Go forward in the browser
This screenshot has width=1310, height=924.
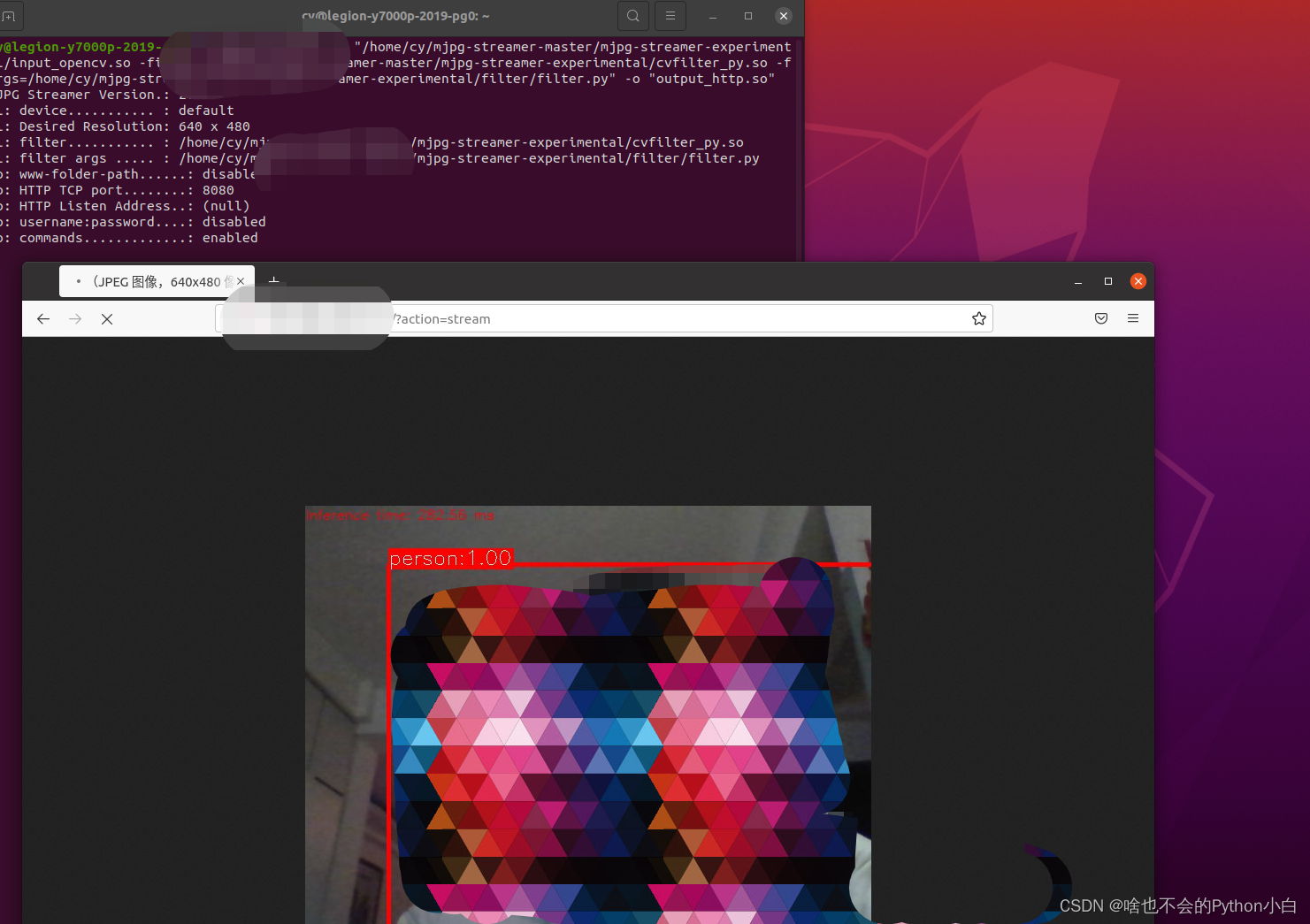coord(75,319)
